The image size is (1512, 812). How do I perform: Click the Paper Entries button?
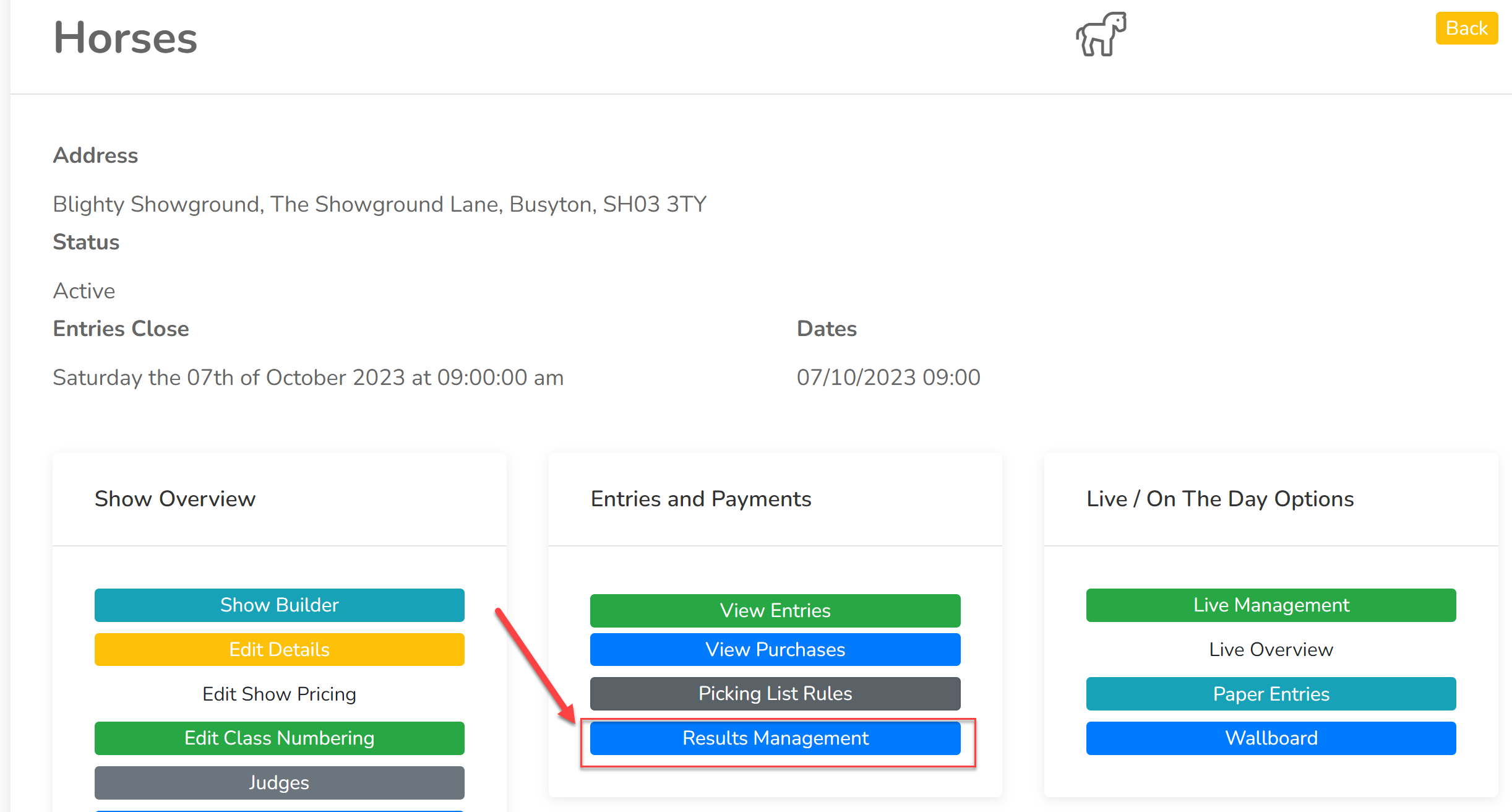(x=1271, y=694)
